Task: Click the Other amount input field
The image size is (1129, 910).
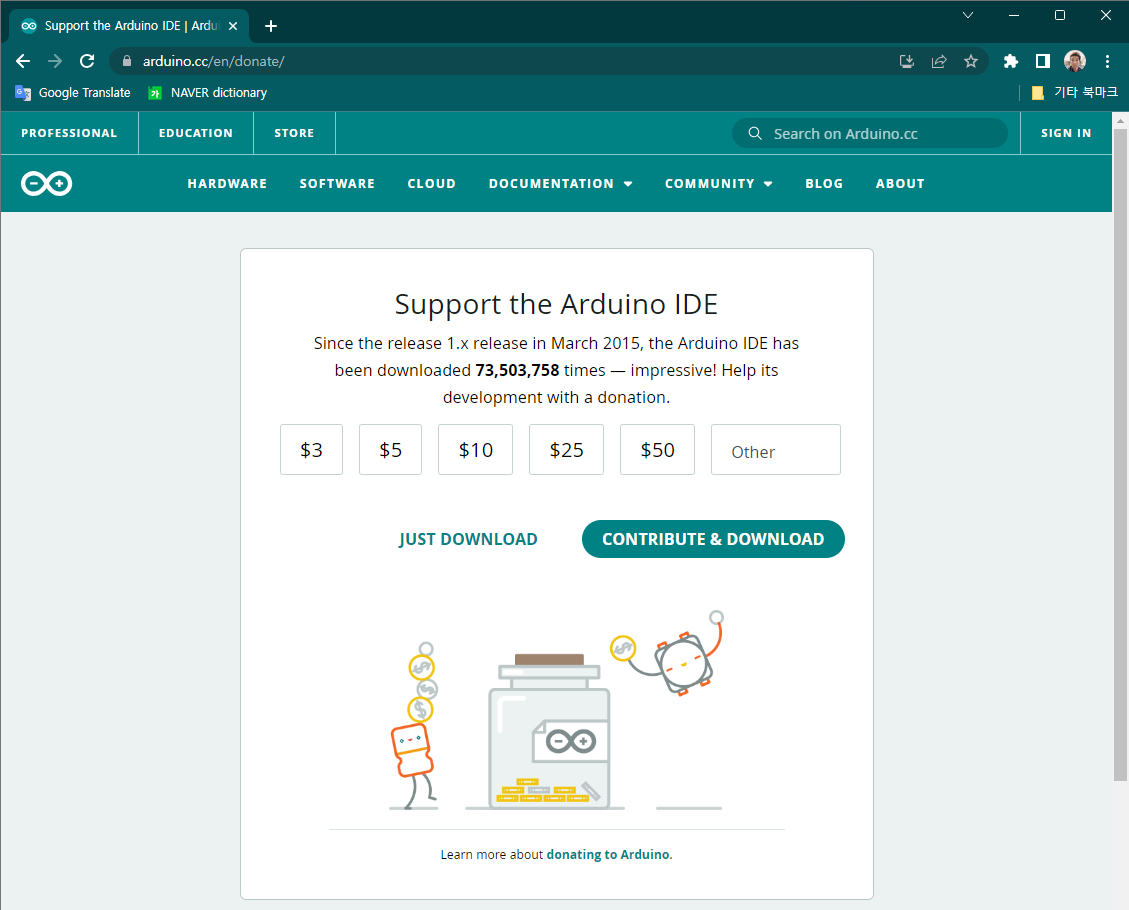Action: pos(775,449)
